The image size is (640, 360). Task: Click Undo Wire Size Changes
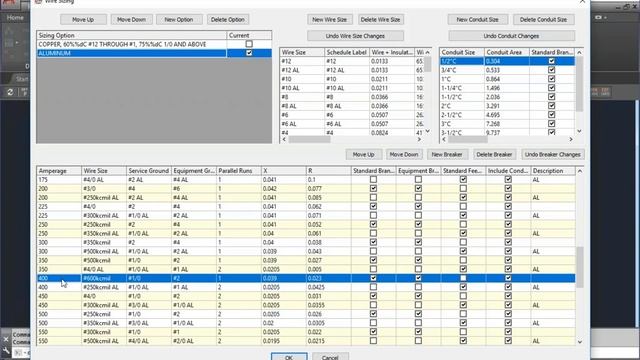[355, 36]
